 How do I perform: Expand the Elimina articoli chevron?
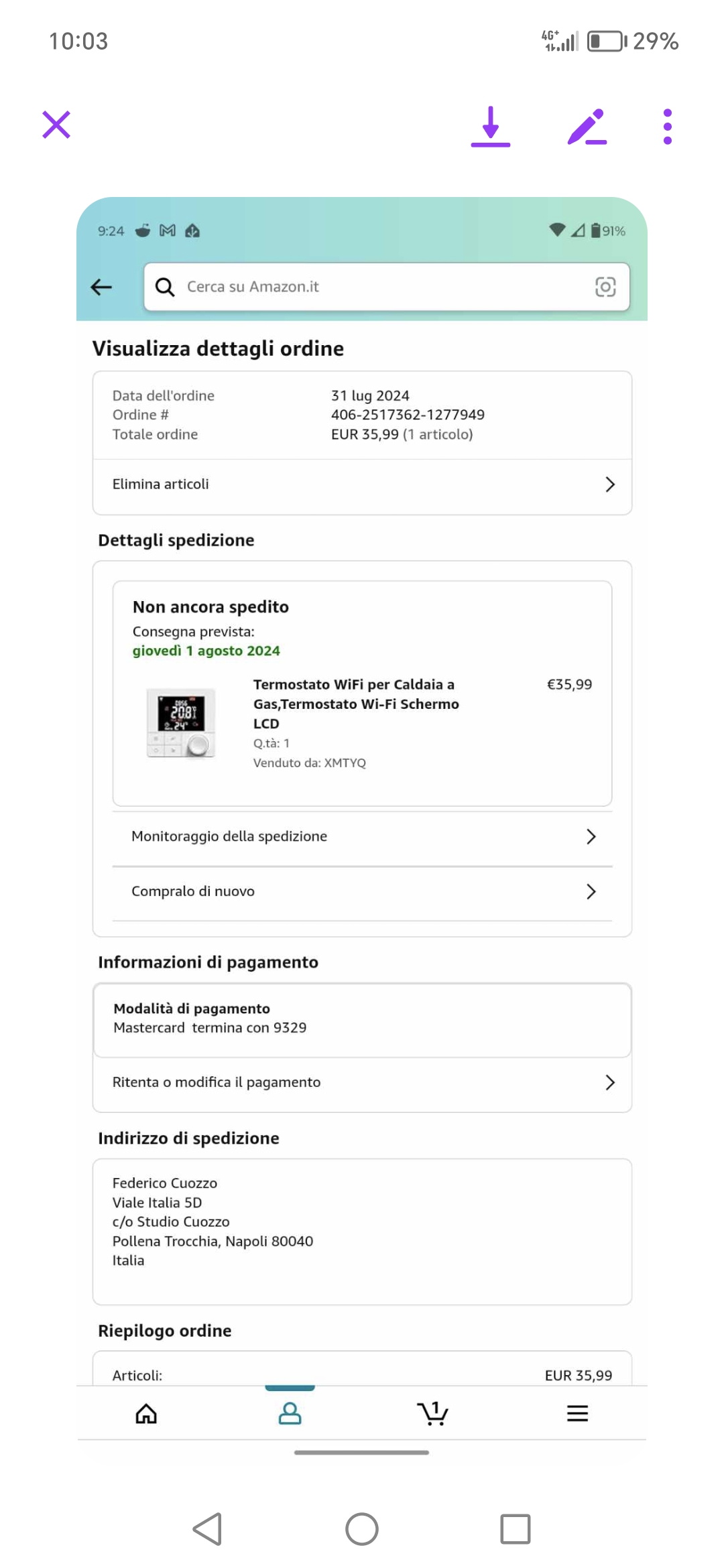[x=609, y=484]
